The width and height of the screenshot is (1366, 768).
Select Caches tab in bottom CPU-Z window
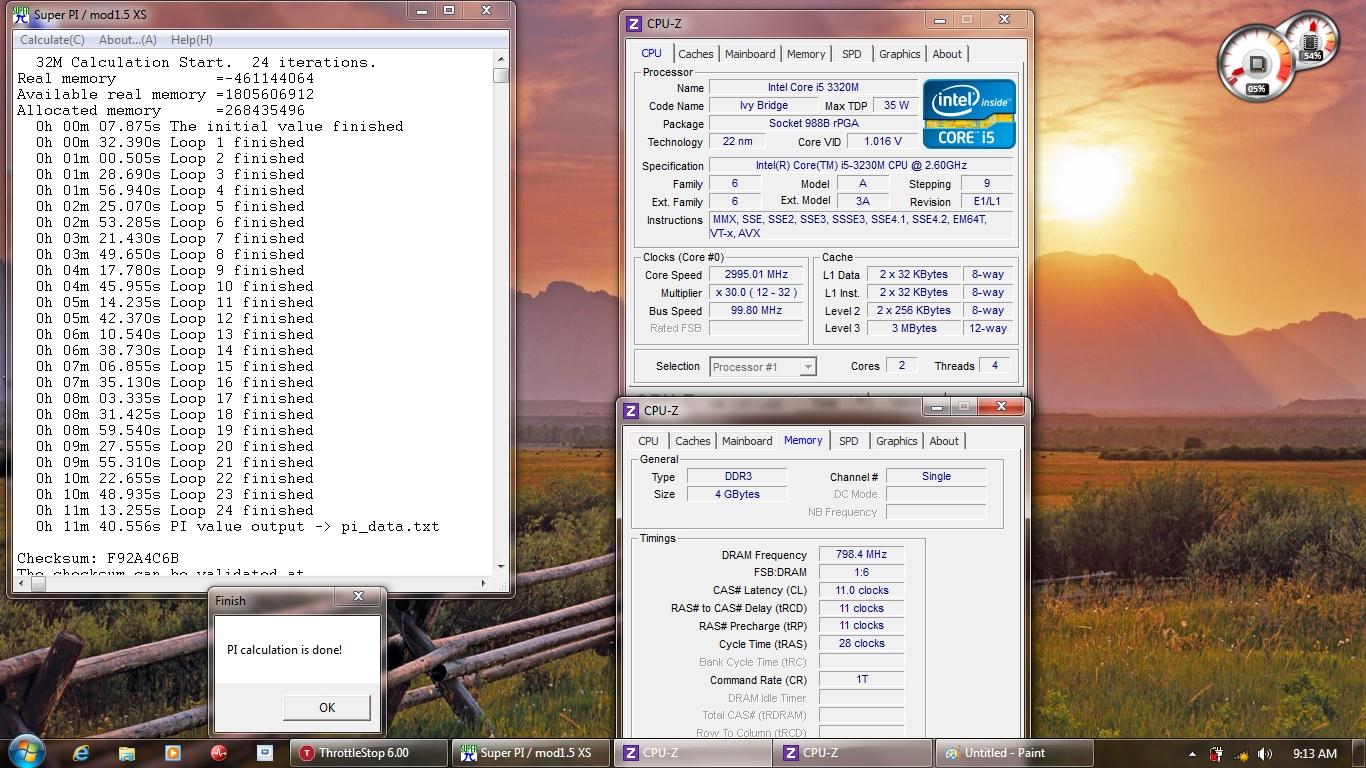tap(692, 441)
